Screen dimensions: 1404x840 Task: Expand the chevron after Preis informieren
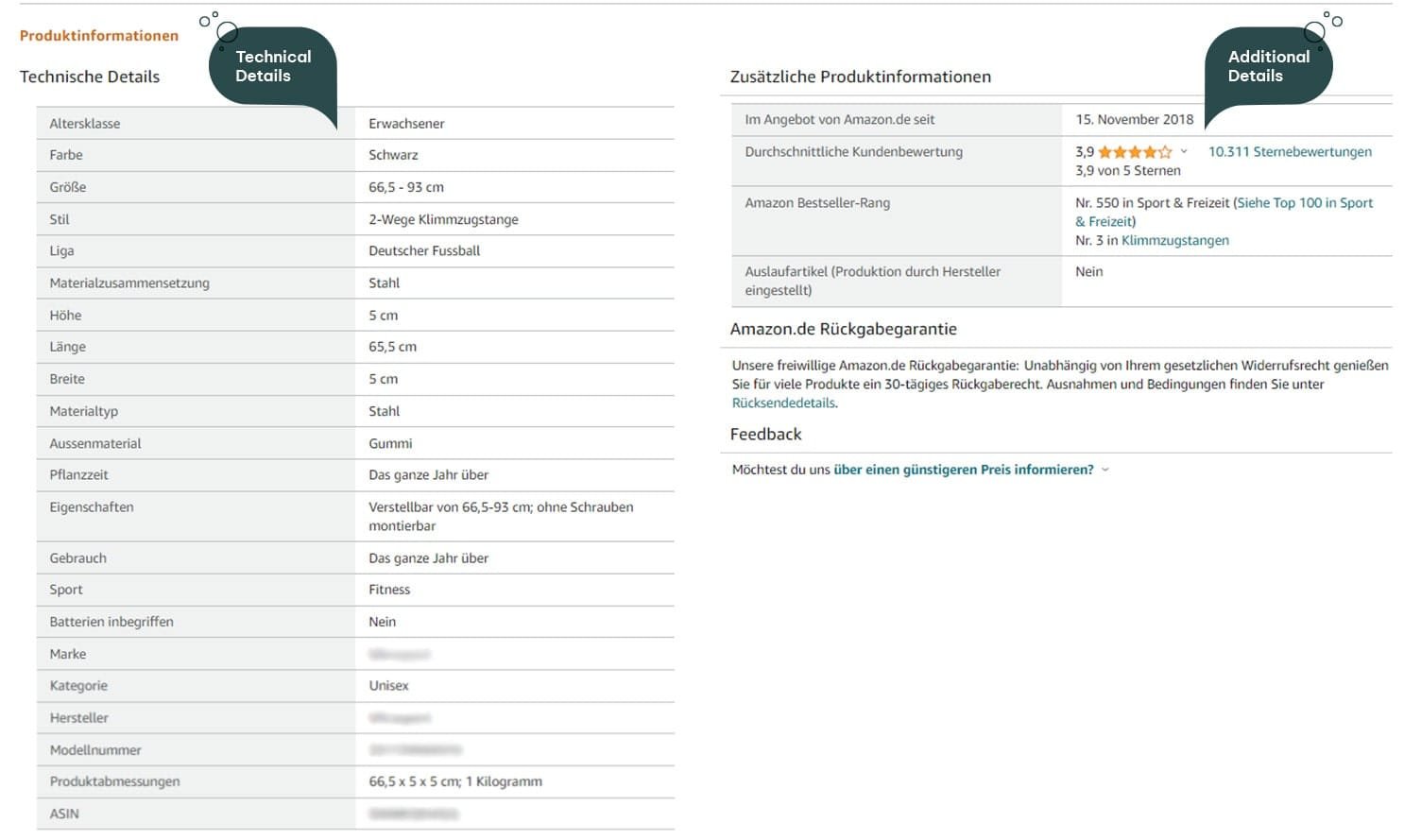click(1105, 470)
